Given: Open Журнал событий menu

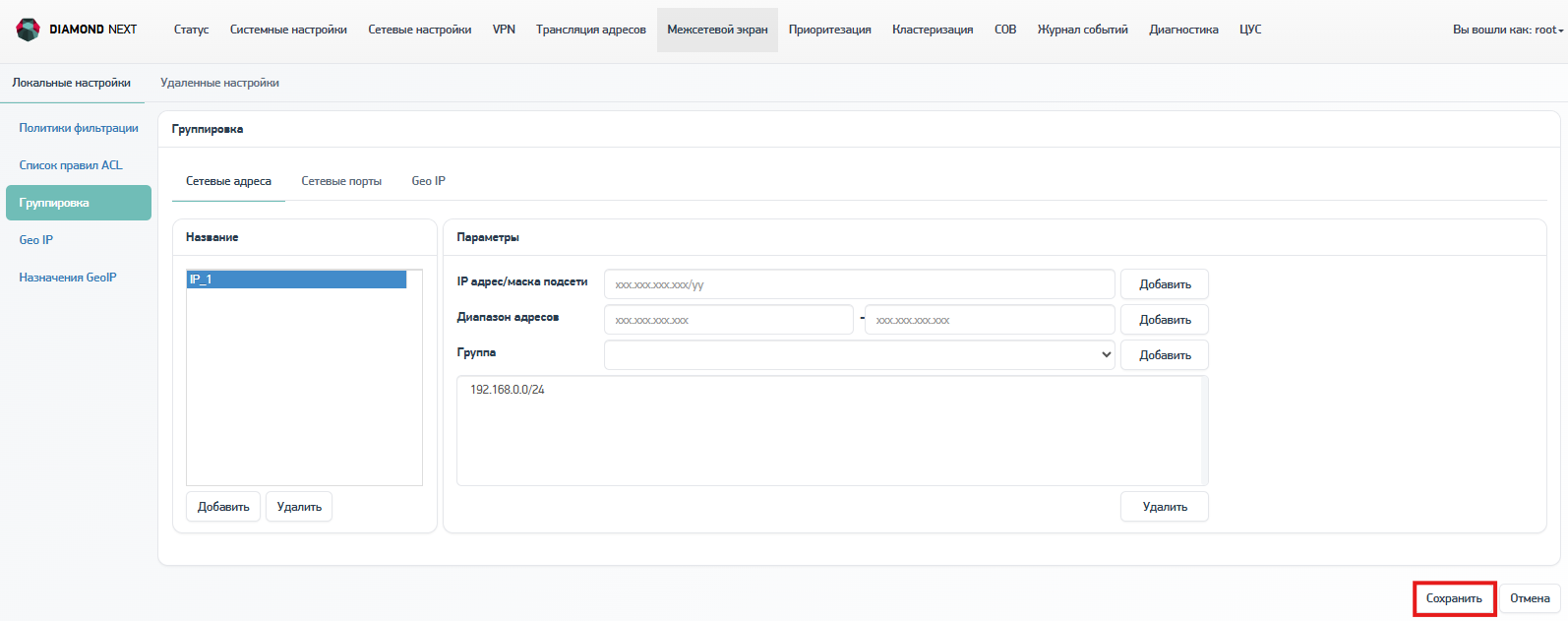Looking at the screenshot, I should 1083,30.
